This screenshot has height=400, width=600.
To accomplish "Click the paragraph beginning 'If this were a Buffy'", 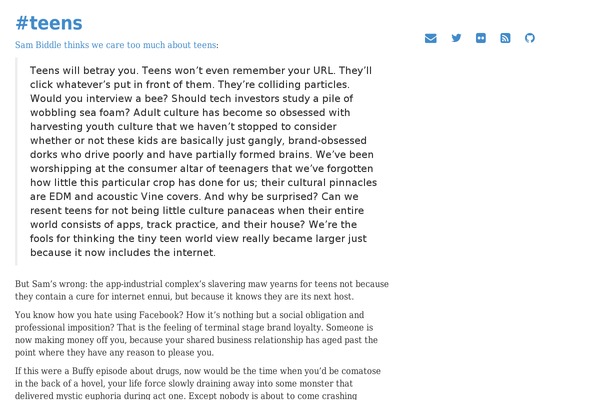I will point(198,383).
